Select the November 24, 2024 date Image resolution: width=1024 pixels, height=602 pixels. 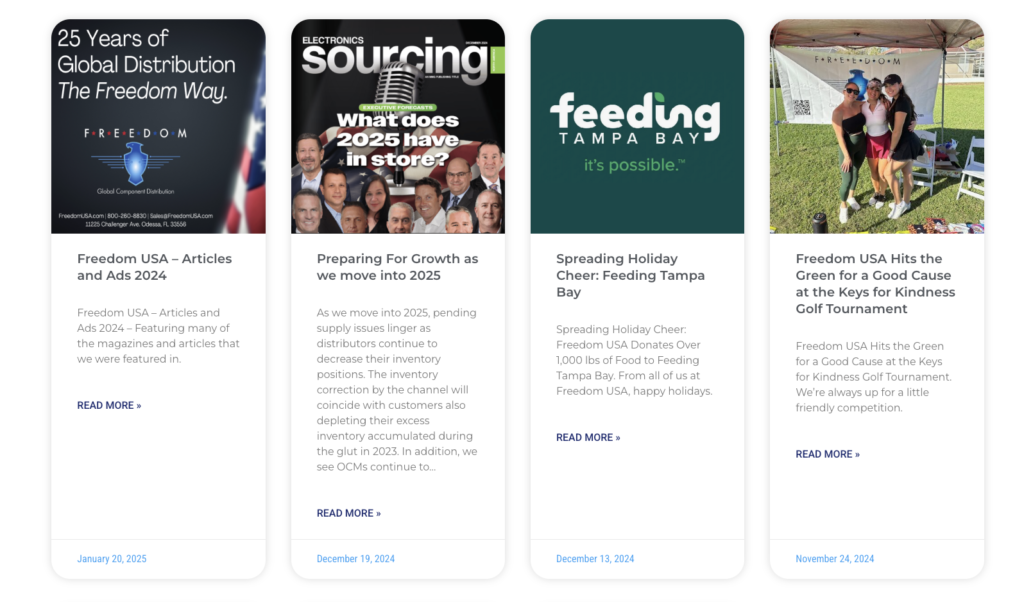835,559
